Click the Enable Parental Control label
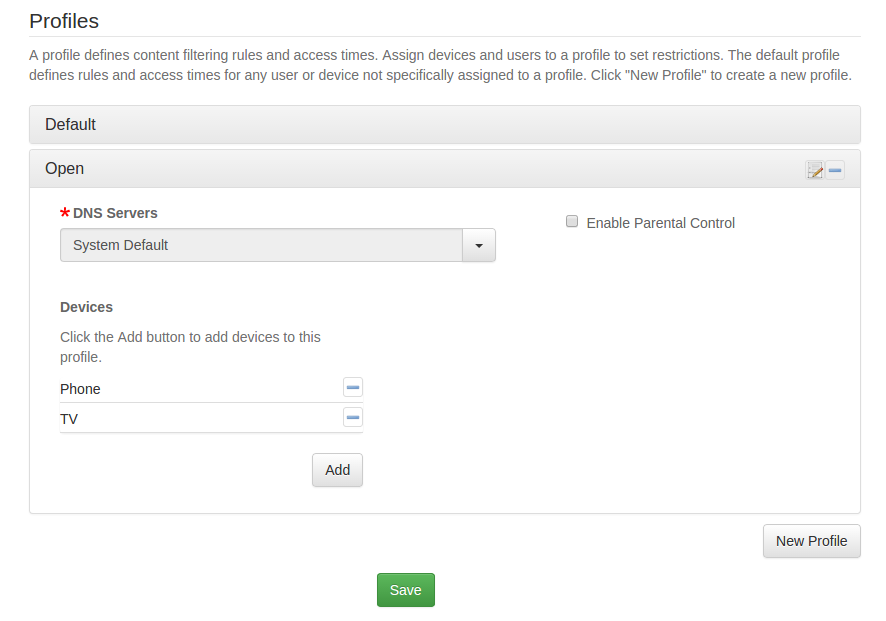 tap(660, 223)
